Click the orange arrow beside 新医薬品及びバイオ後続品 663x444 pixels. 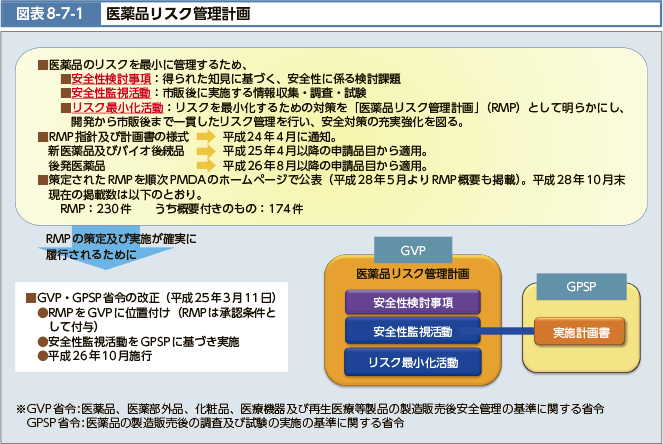coord(205,152)
